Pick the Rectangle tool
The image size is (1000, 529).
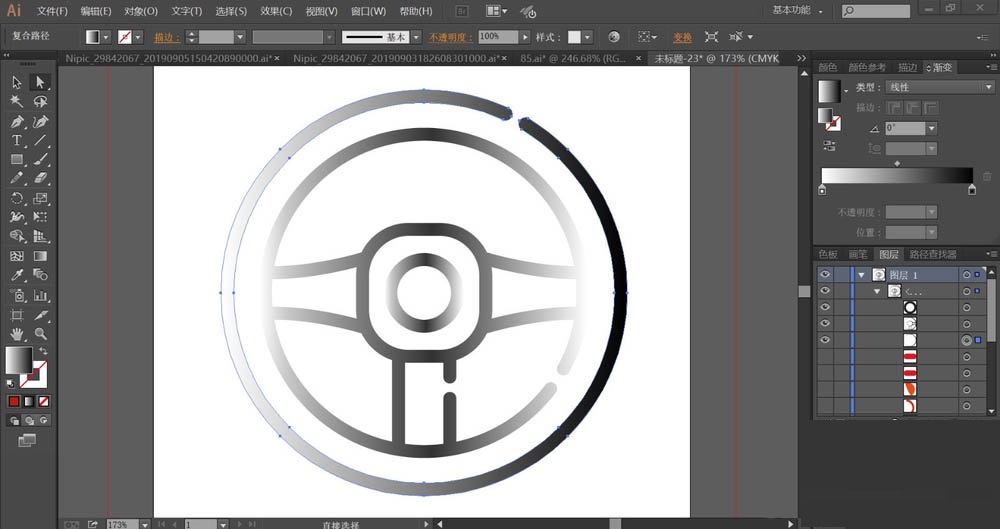17,160
